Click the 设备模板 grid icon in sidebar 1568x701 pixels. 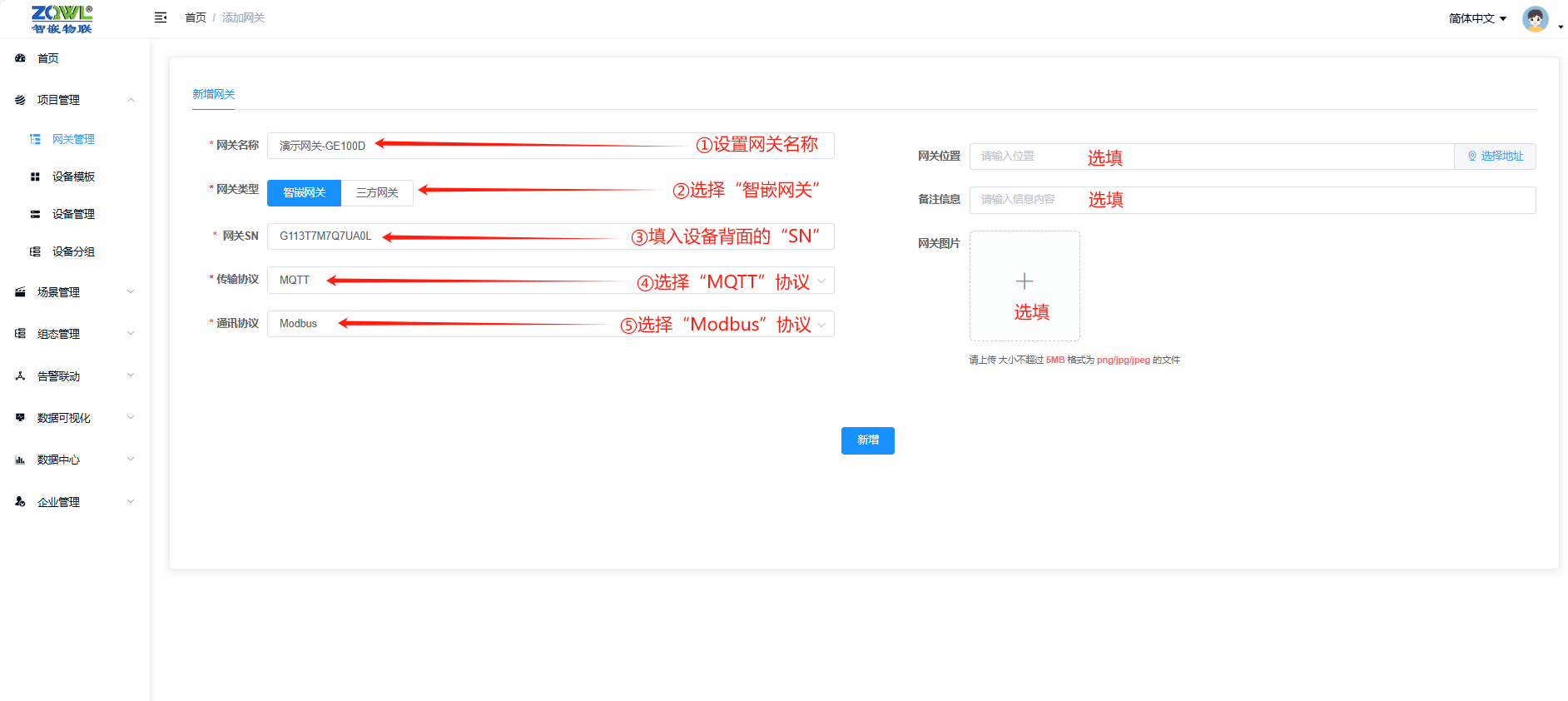coord(35,176)
